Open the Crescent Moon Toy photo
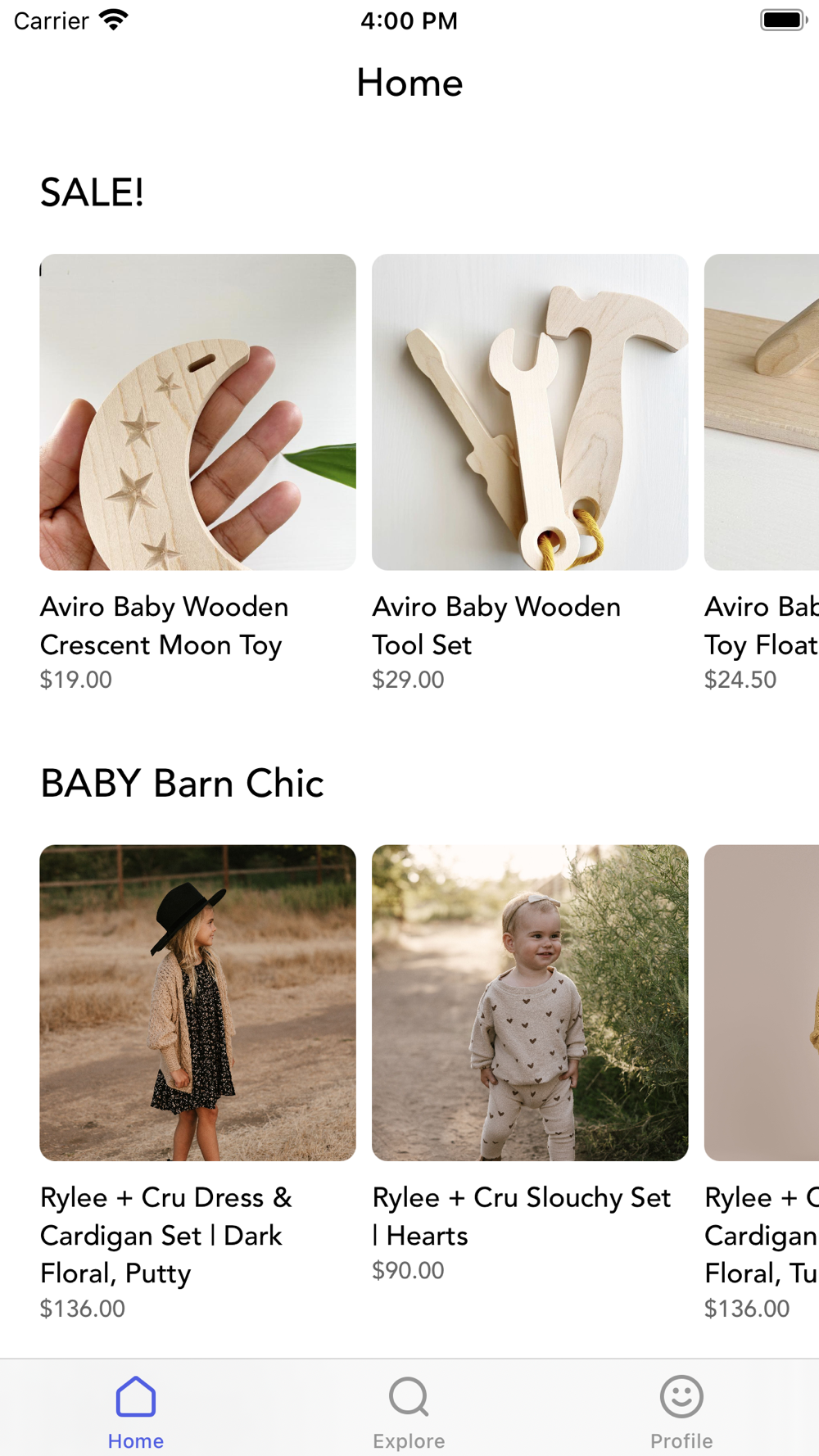The width and height of the screenshot is (819, 1456). tap(197, 412)
